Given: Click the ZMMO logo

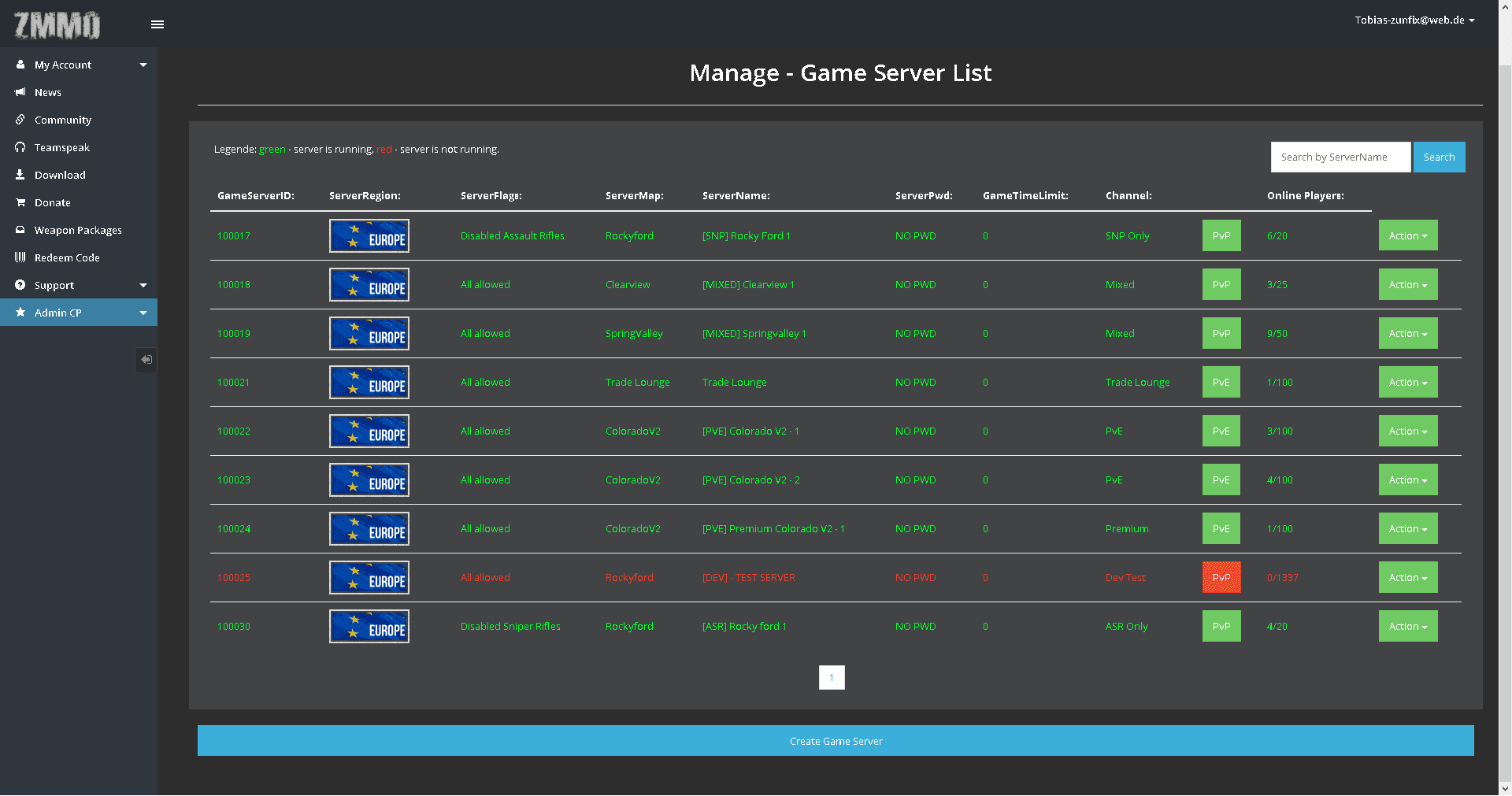Looking at the screenshot, I should point(57,25).
